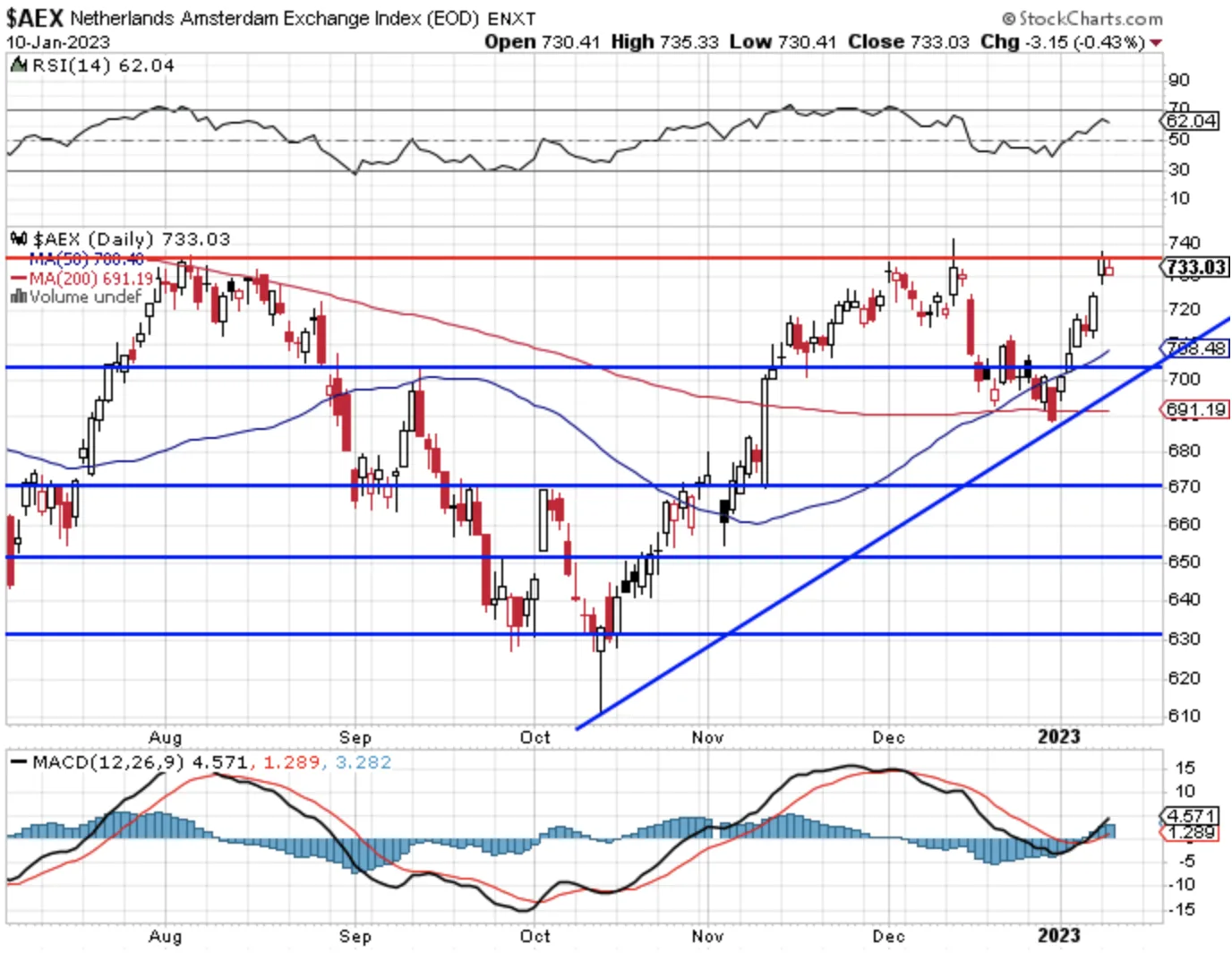Click the red horizontal resistance line
This screenshot has width=1232, height=953.
[584, 258]
